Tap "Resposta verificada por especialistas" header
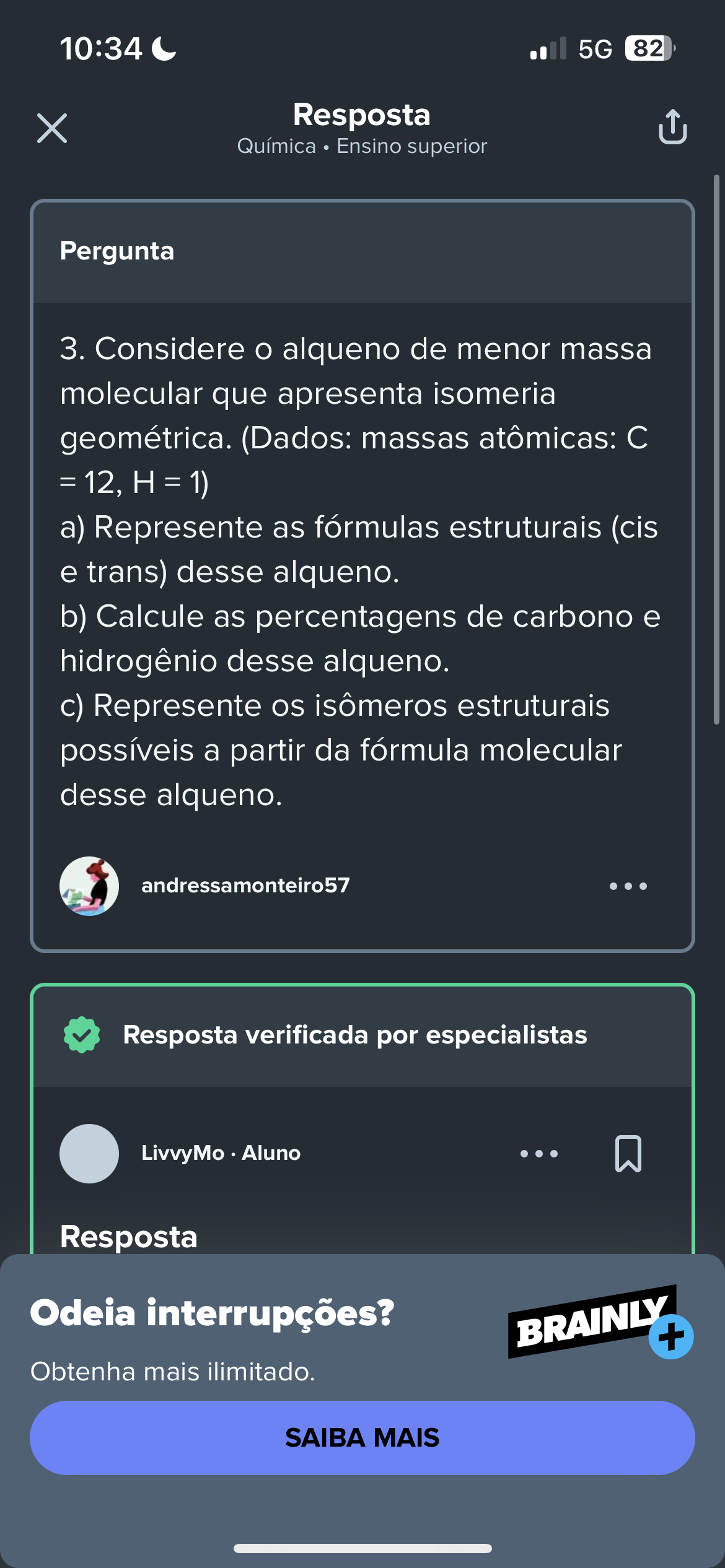Screen dimensions: 725x1568 [x=355, y=1035]
